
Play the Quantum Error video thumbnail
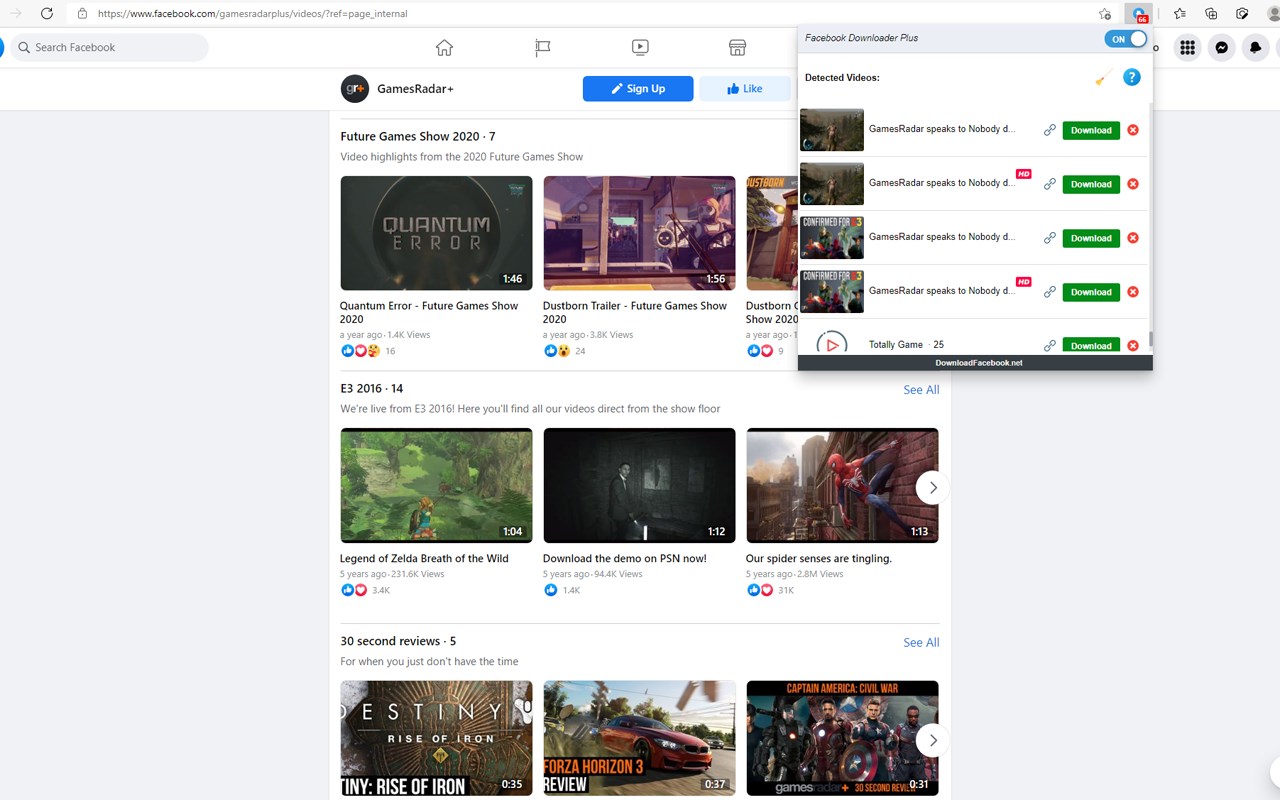coord(436,233)
